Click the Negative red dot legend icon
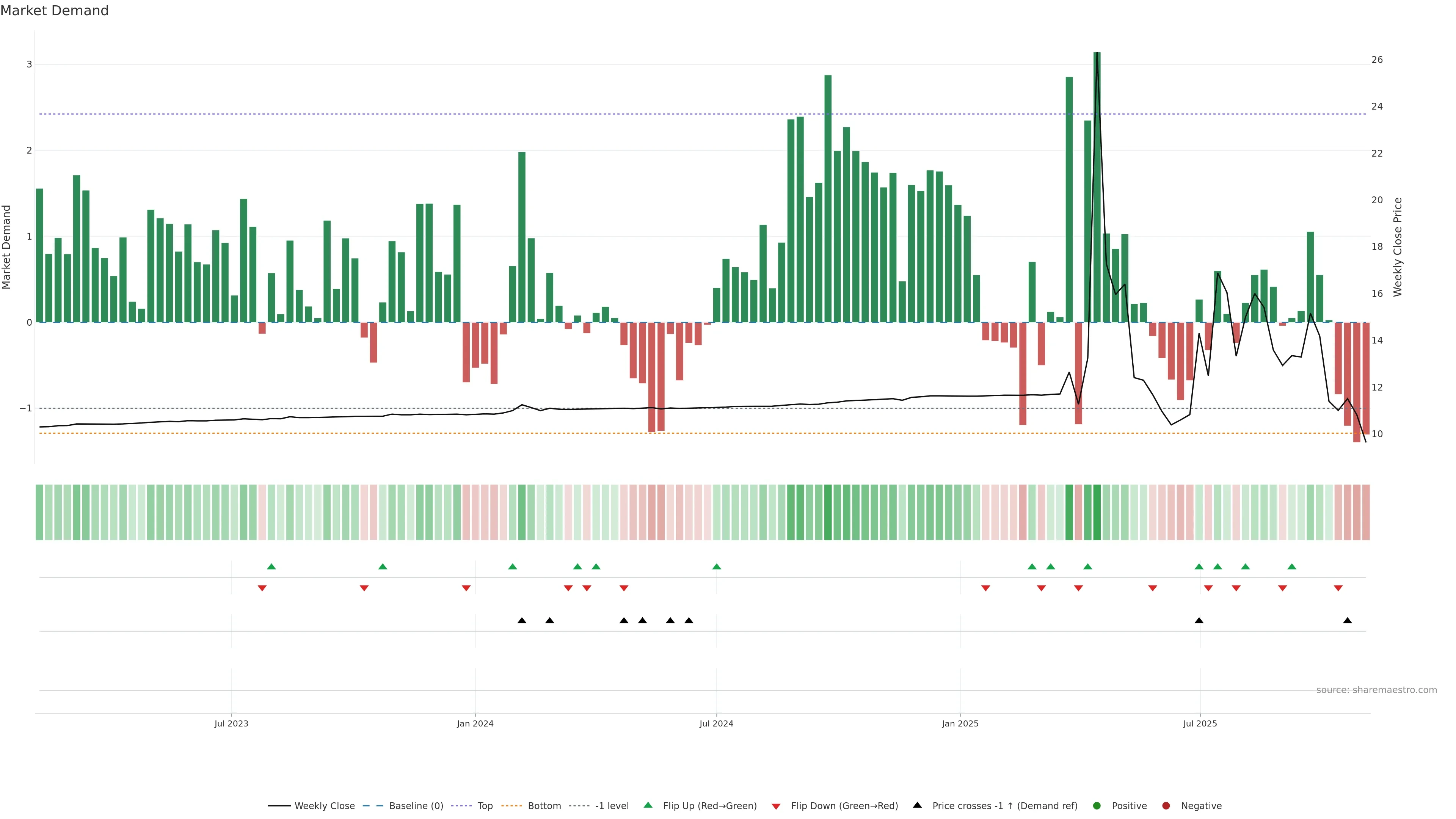This screenshot has height=819, width=1456. pyautogui.click(x=1166, y=806)
